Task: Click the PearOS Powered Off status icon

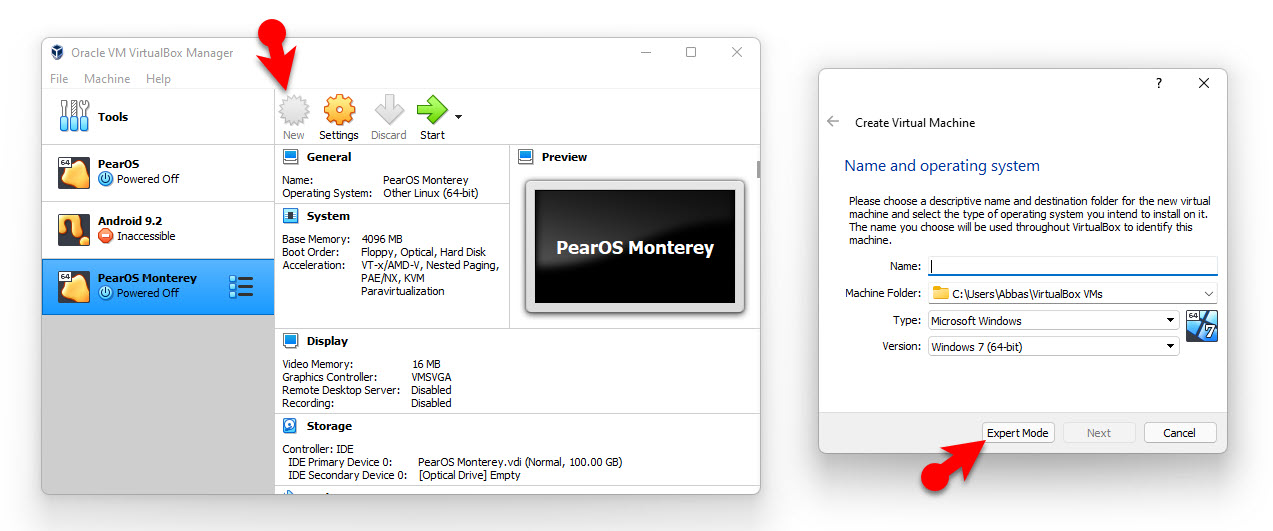Action: pyautogui.click(x=106, y=179)
